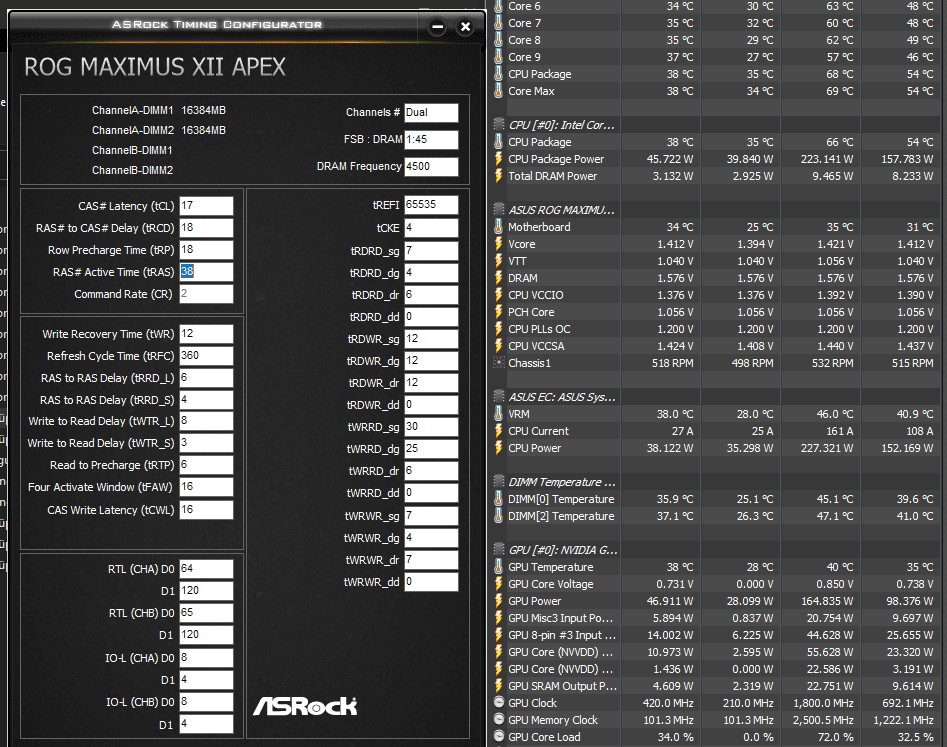Click the tRRD_L value field
Viewport: 947px width, 747px height.
click(206, 378)
